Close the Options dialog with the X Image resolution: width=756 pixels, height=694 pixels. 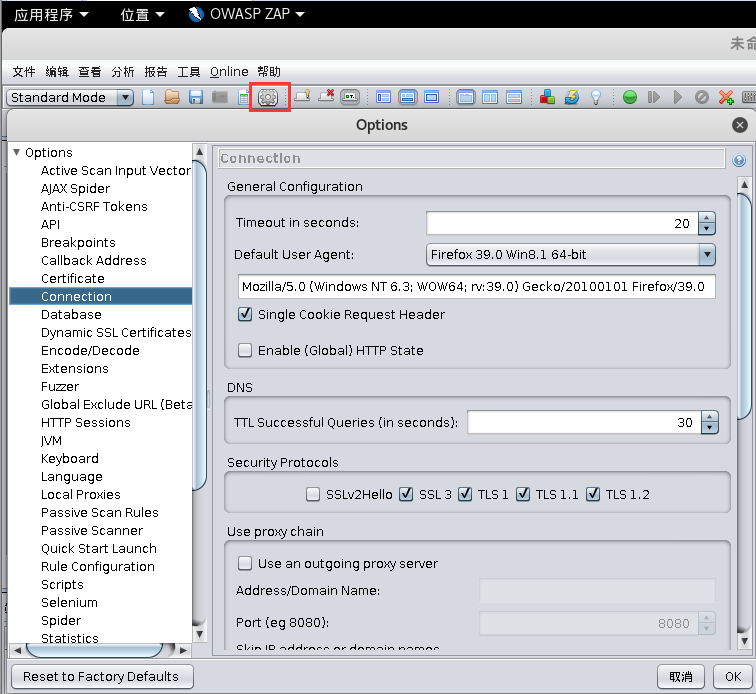pyautogui.click(x=740, y=125)
